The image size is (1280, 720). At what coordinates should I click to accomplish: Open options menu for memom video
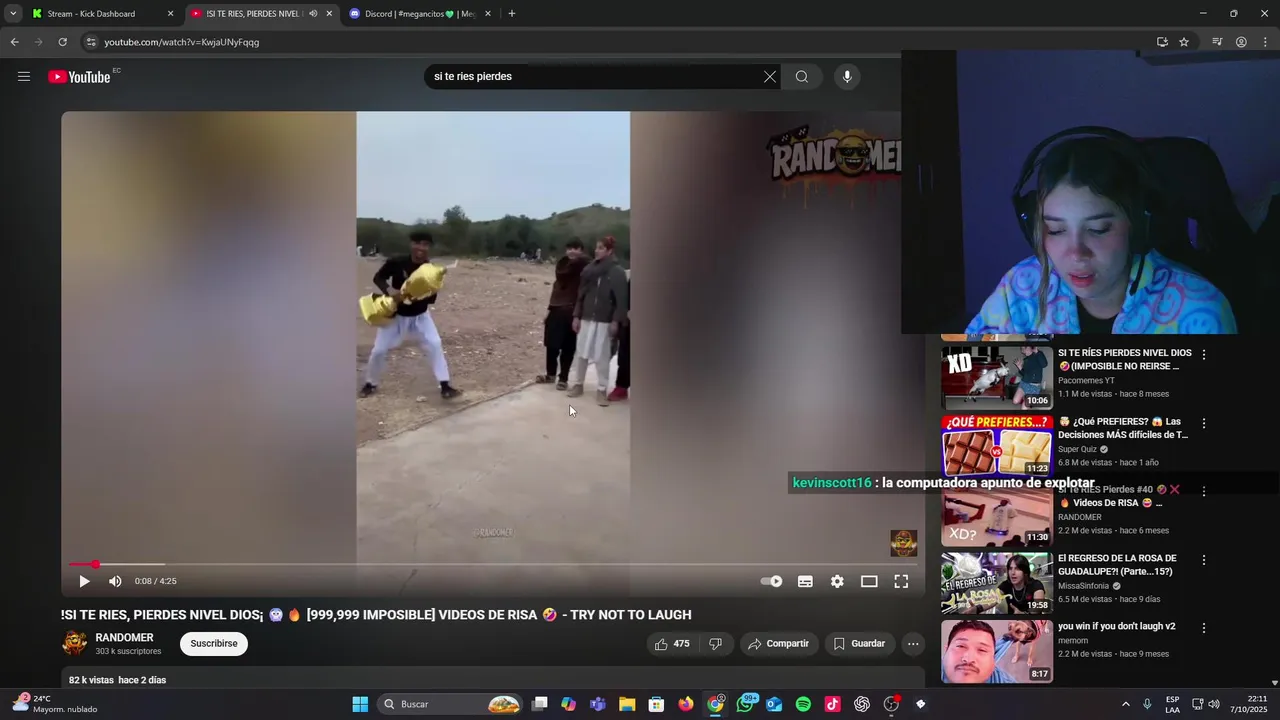tap(1204, 628)
